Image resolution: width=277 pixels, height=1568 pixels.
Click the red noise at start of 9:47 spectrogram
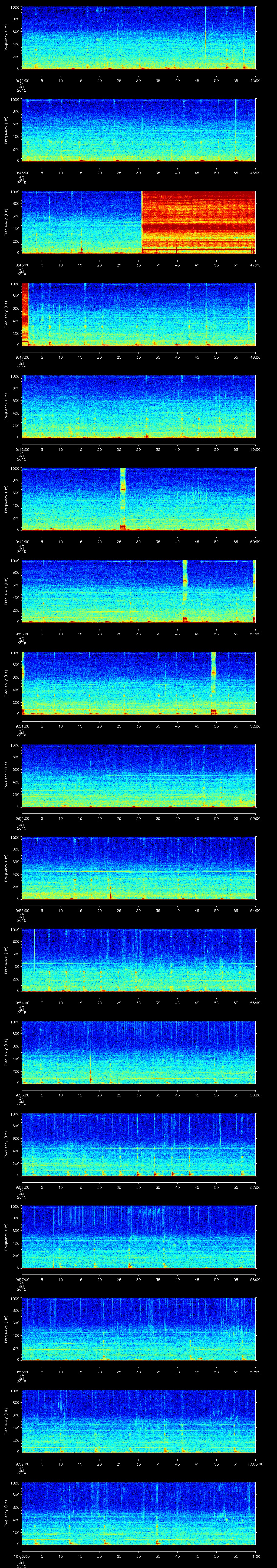point(25,313)
